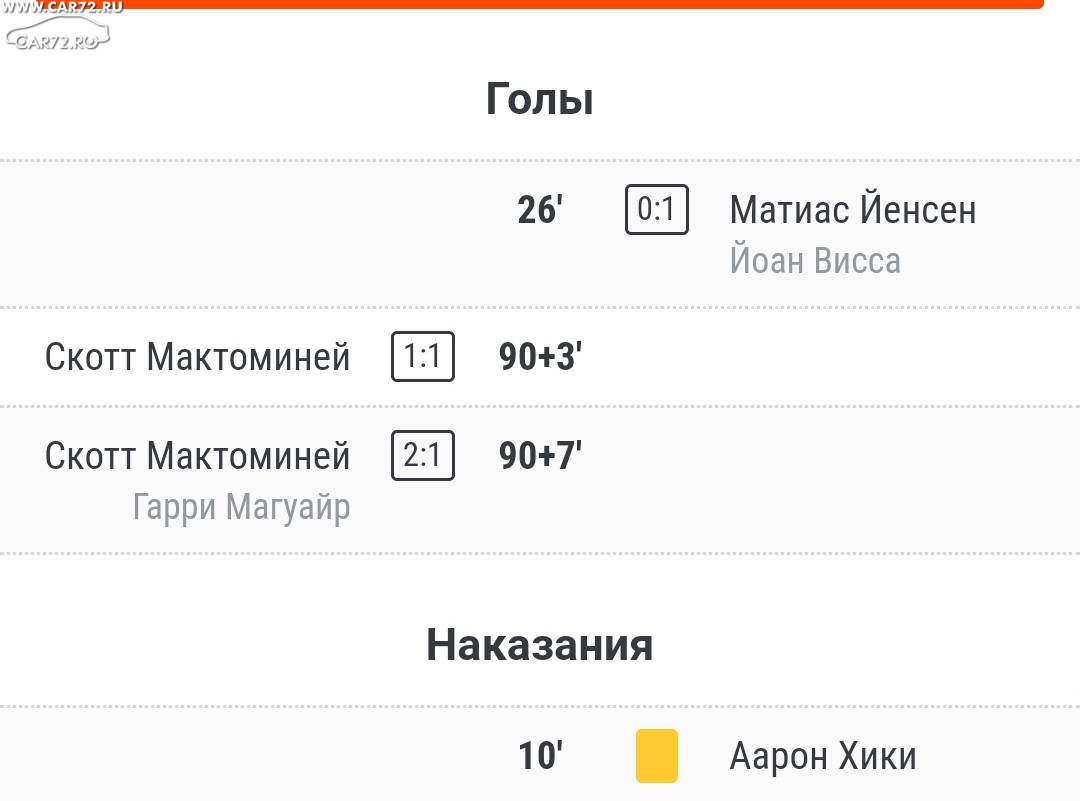Click the 0:1 score badge
This screenshot has height=801, width=1080.
[x=656, y=209]
